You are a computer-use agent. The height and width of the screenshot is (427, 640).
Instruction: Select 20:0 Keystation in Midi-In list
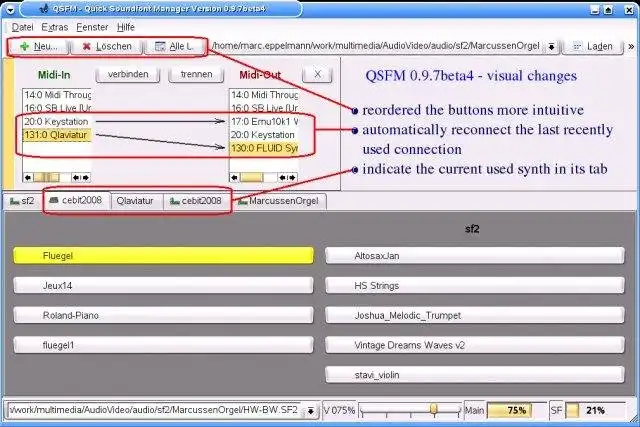tap(57, 122)
